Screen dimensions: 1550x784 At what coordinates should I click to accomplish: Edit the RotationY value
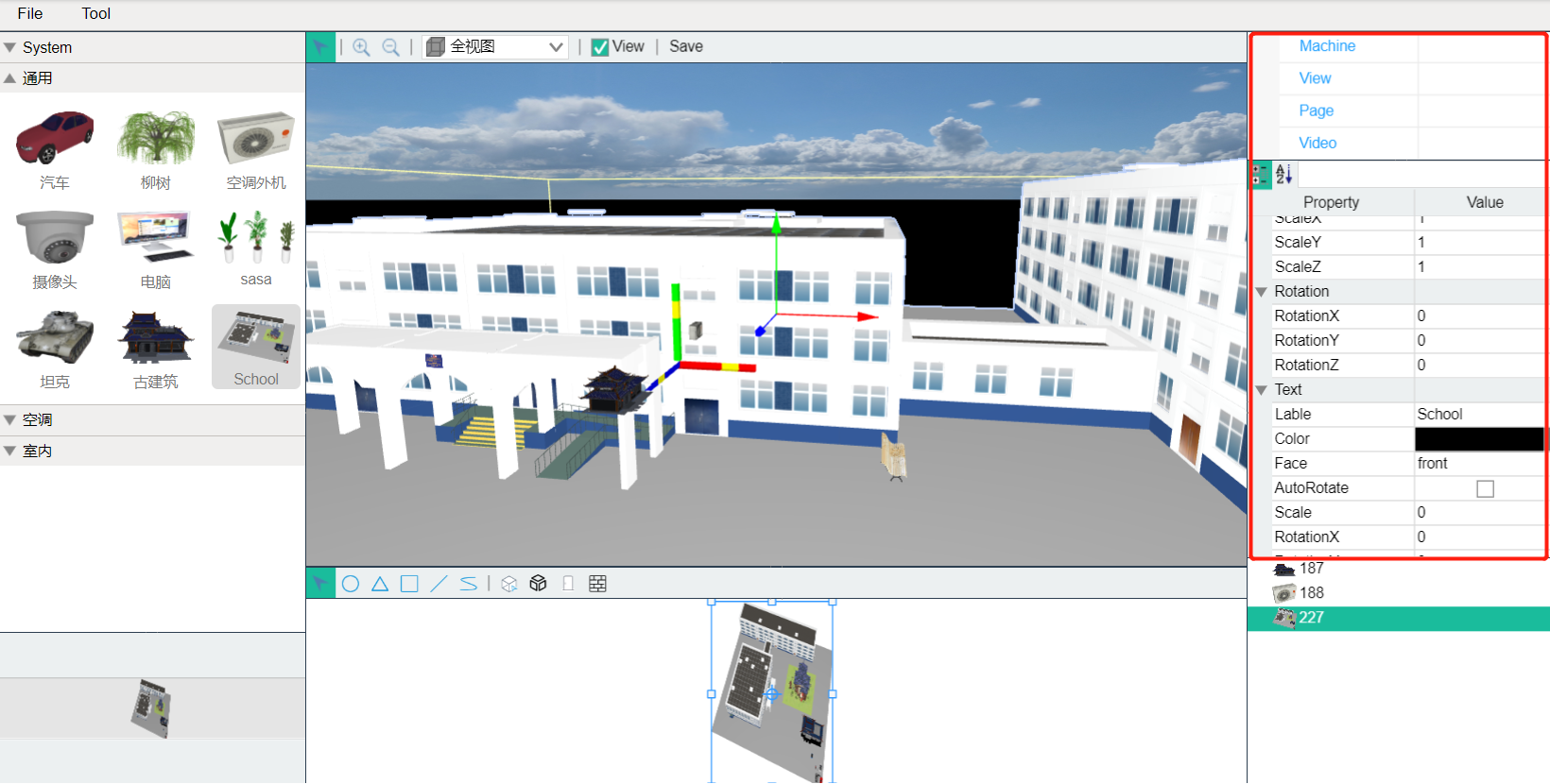(x=1479, y=341)
